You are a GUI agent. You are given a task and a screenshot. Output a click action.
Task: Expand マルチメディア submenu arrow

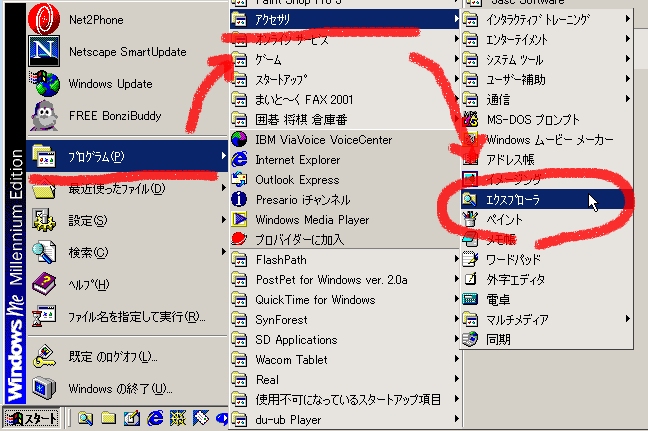coord(627,319)
